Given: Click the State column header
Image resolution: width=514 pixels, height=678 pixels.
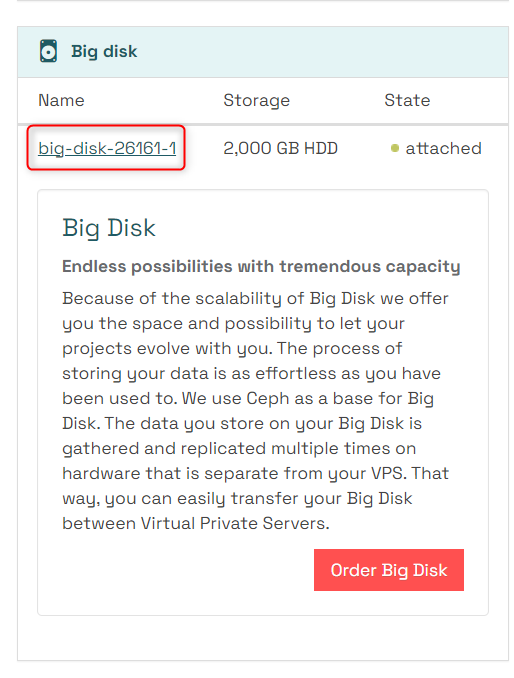Looking at the screenshot, I should pos(407,100).
